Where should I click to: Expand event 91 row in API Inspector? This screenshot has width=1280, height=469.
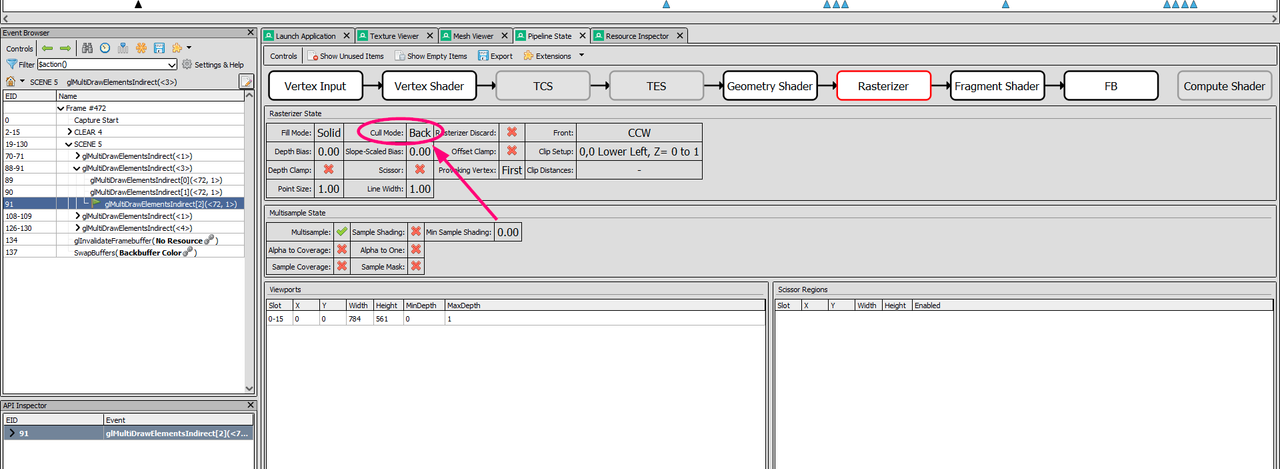(12, 434)
